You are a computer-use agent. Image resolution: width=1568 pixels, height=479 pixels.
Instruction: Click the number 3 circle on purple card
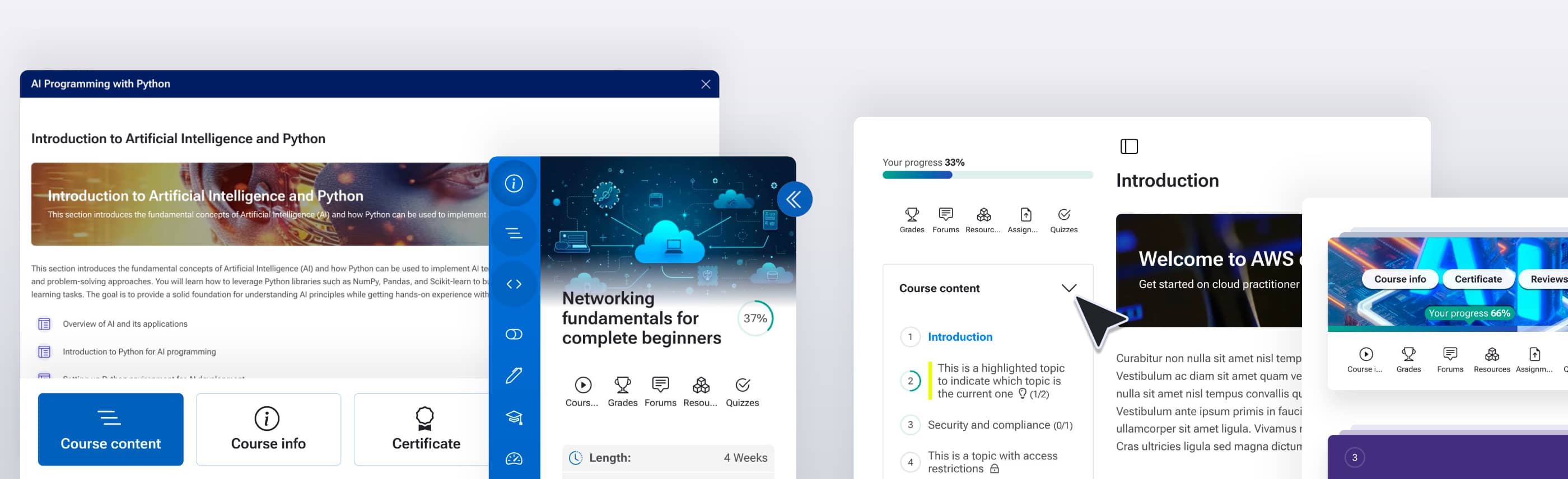pyautogui.click(x=1354, y=458)
